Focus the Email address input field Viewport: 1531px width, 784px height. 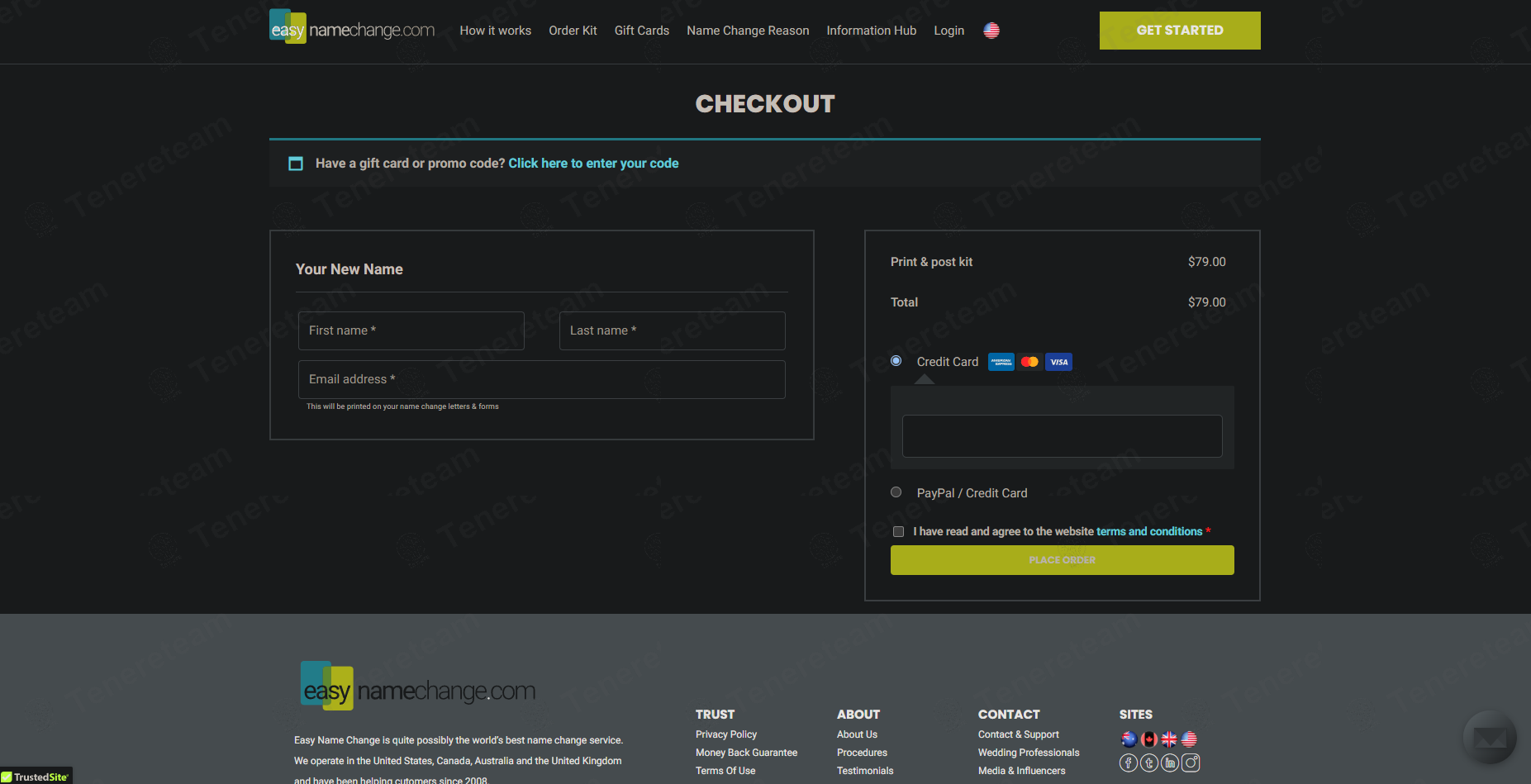[541, 379]
